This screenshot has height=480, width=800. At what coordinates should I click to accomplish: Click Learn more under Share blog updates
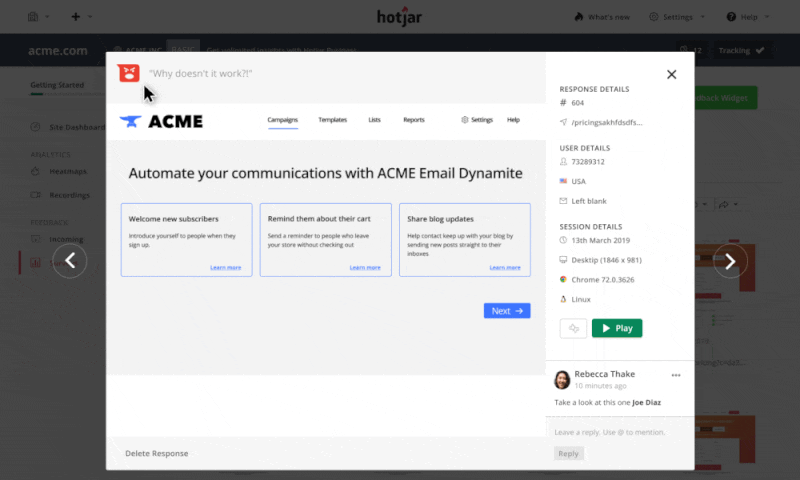505,267
